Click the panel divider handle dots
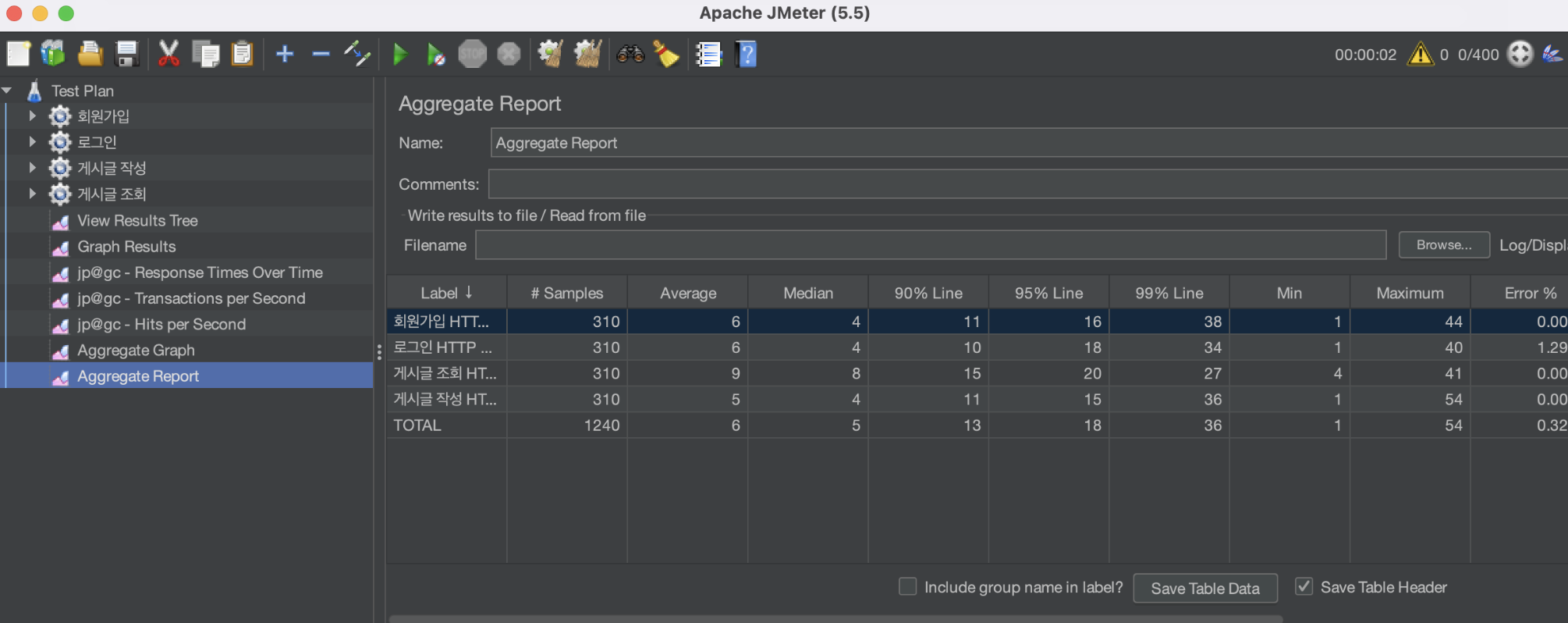1568x623 pixels. coord(379,352)
